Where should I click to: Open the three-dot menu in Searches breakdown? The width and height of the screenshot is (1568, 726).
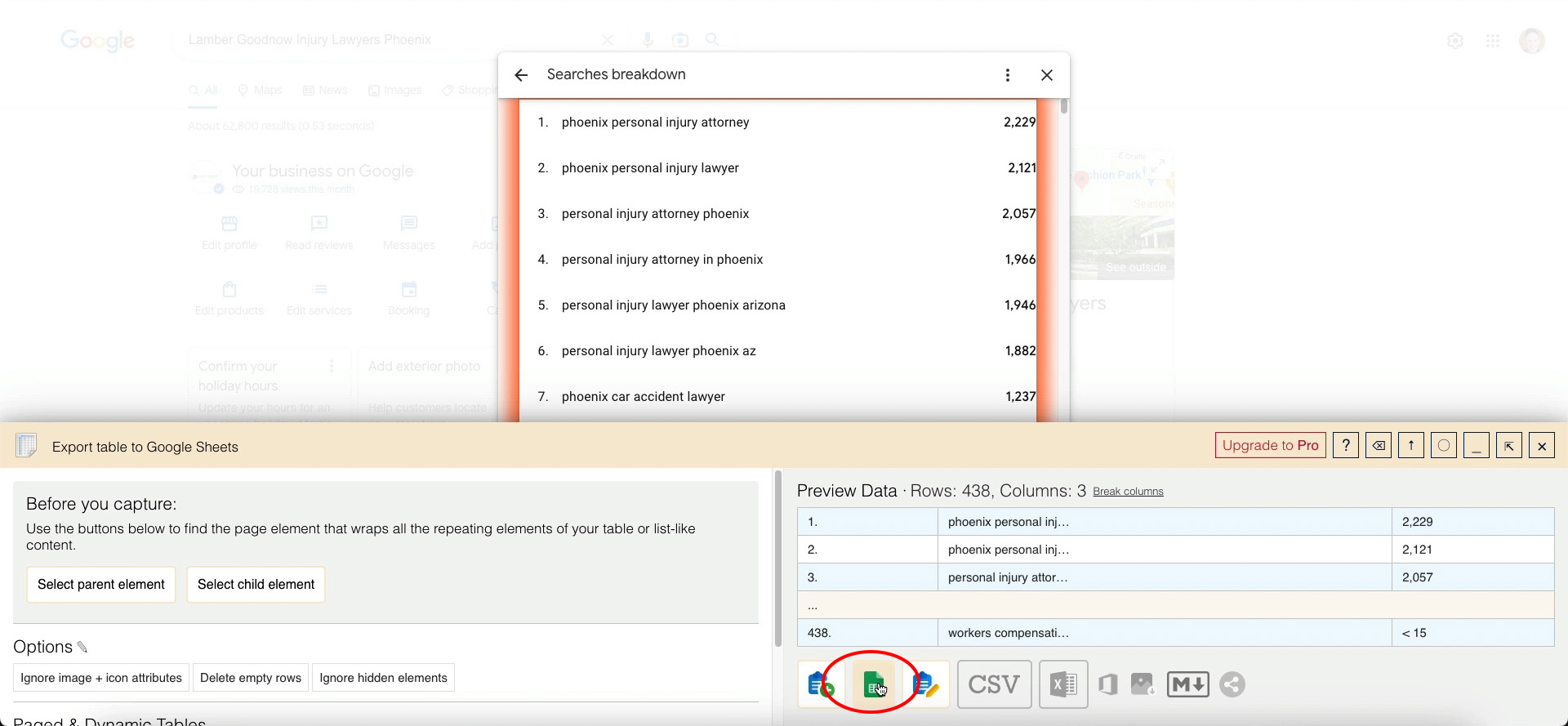[1008, 75]
